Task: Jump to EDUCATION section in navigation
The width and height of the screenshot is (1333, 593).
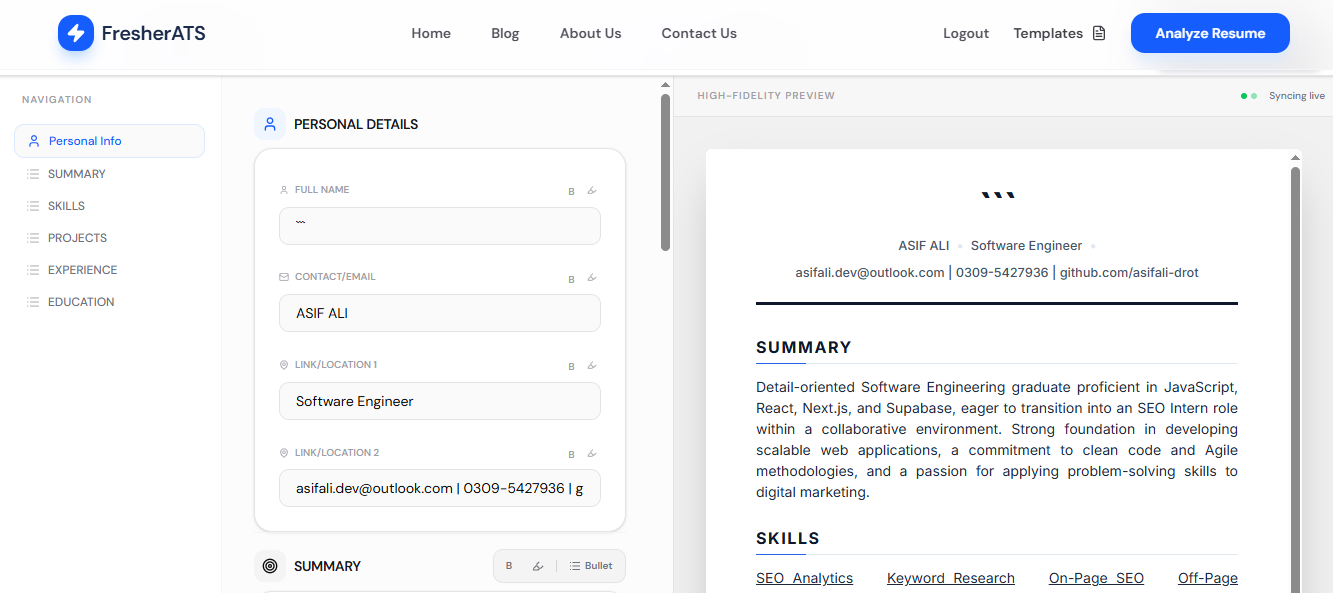Action: [81, 302]
